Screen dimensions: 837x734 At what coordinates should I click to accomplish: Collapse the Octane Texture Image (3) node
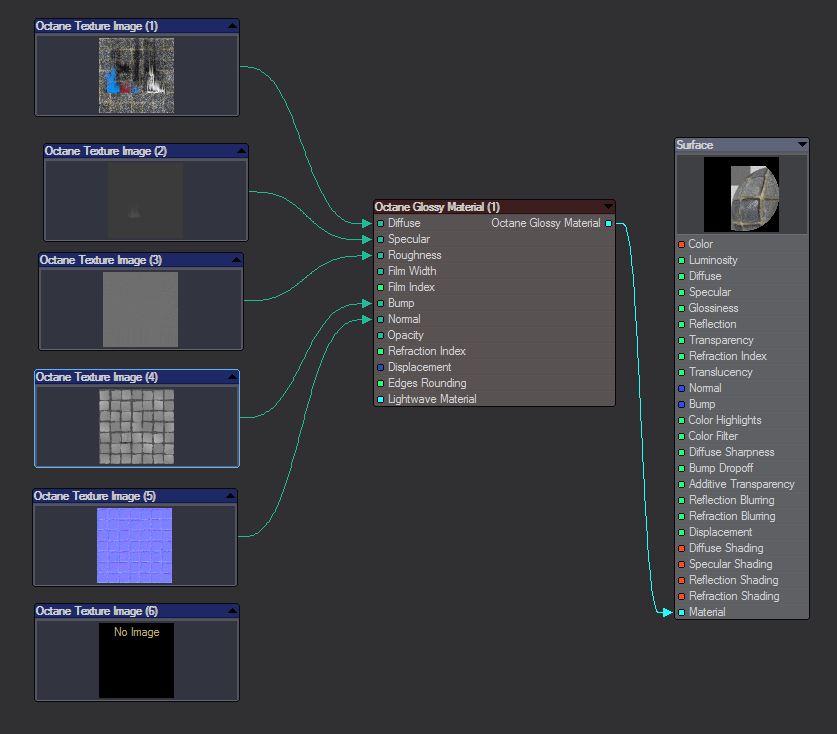click(x=236, y=260)
